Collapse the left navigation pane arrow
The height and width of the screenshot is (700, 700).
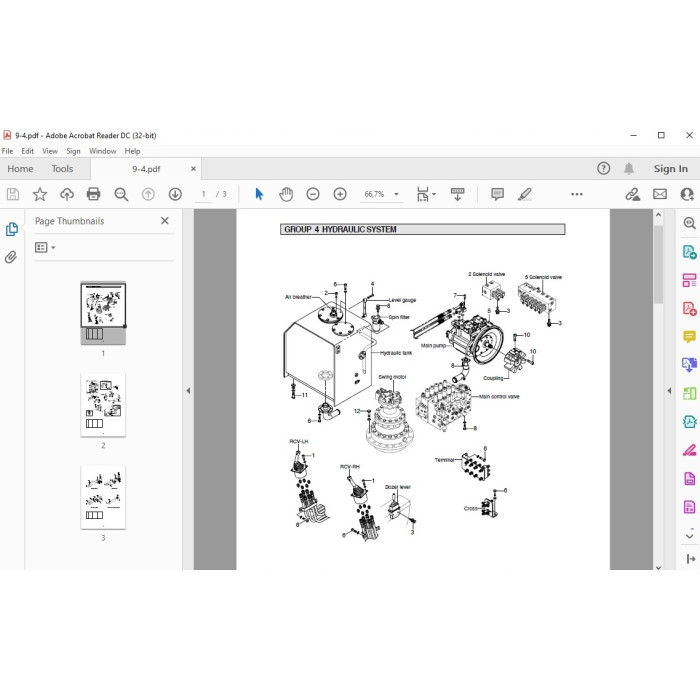pos(188,391)
